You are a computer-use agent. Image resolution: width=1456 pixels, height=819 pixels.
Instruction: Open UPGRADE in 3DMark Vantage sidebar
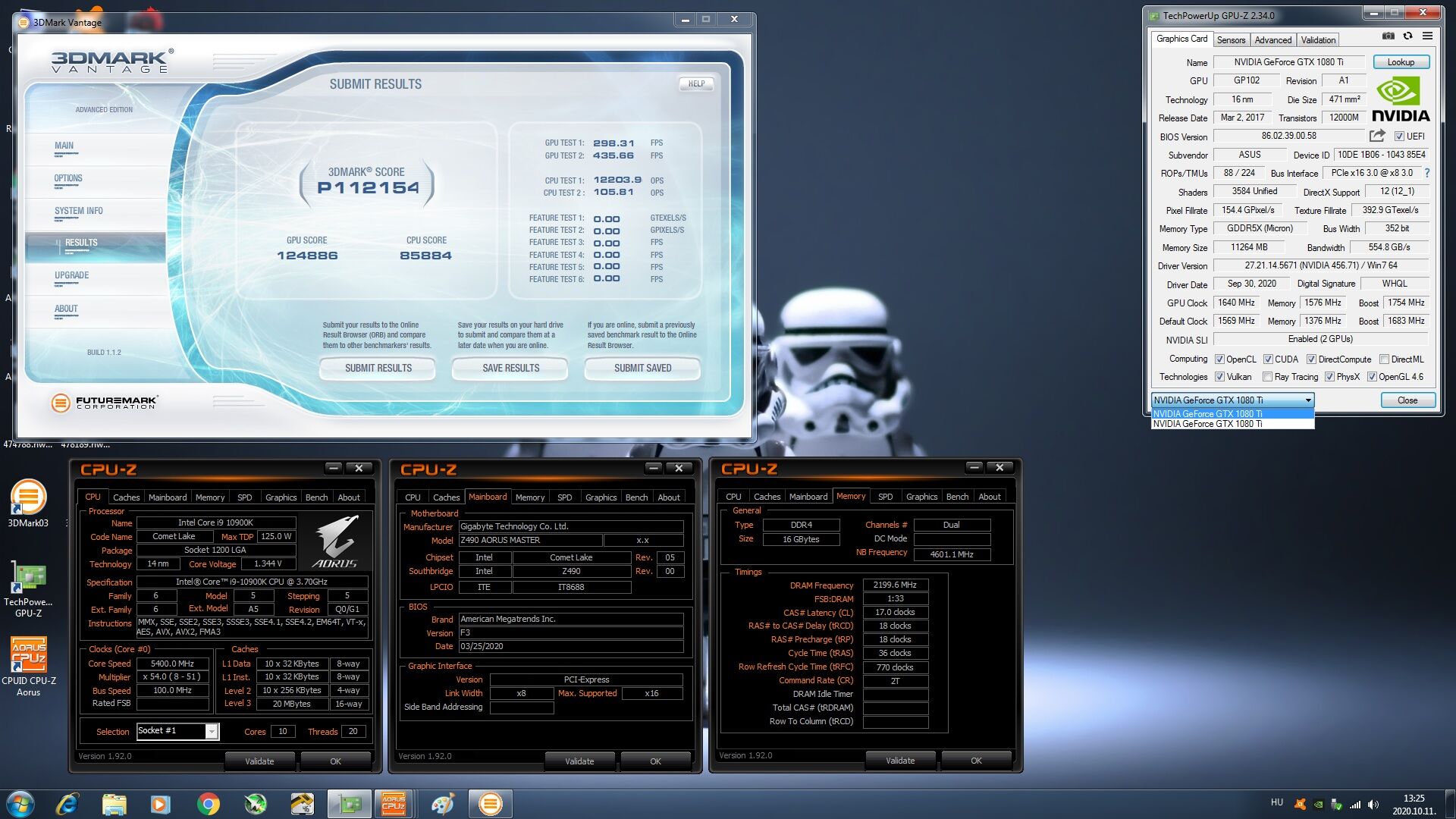[x=71, y=276]
